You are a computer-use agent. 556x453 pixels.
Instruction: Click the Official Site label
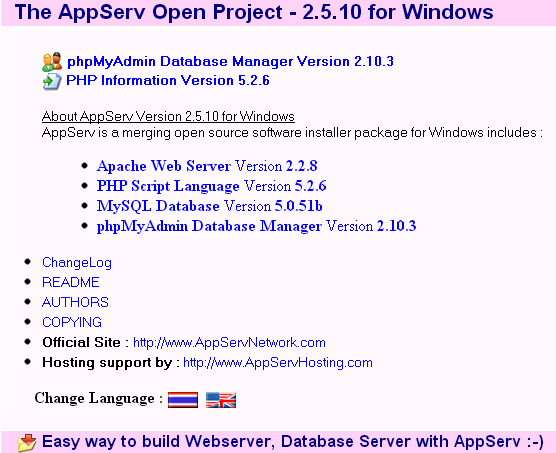85,342
